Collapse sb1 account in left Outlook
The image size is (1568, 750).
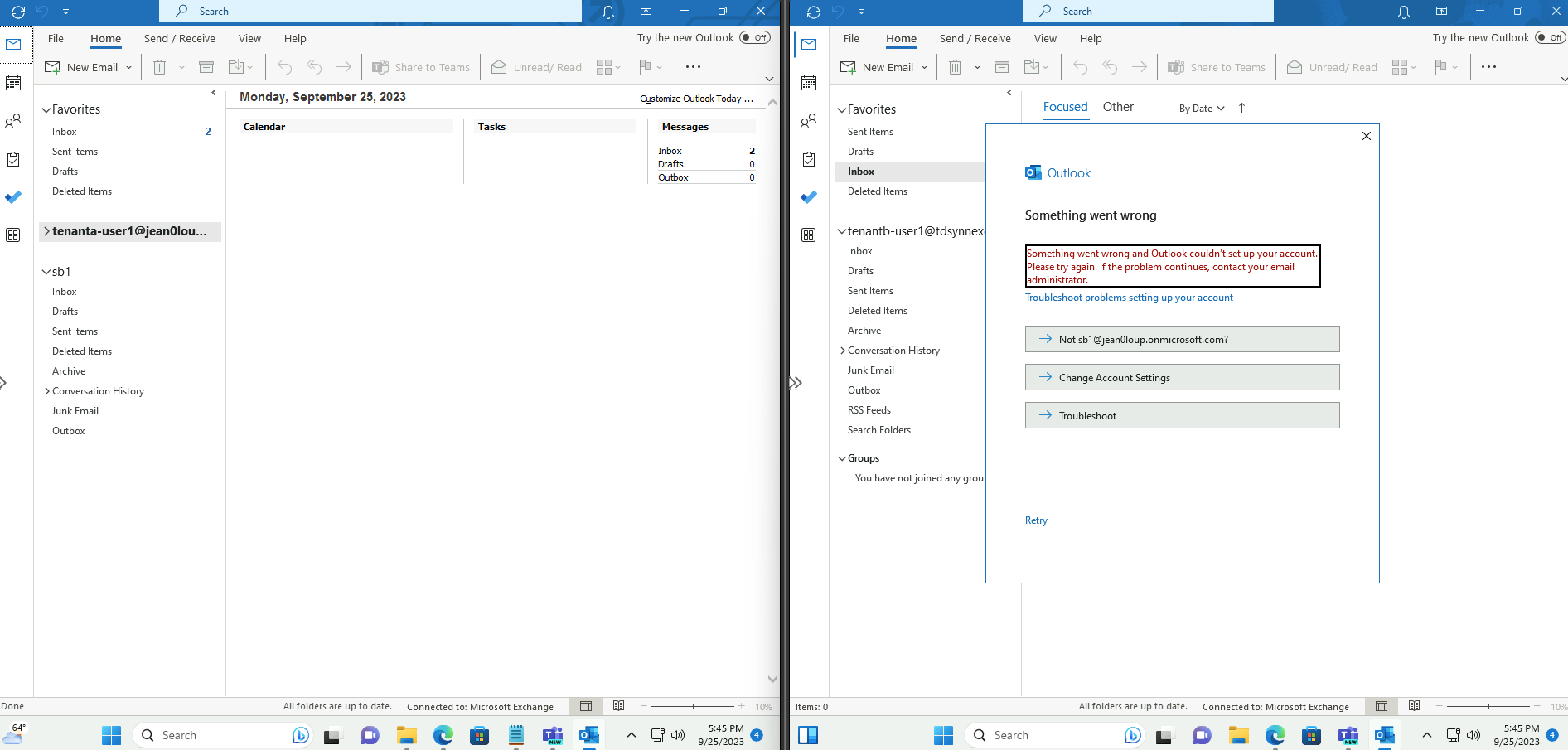tap(46, 272)
